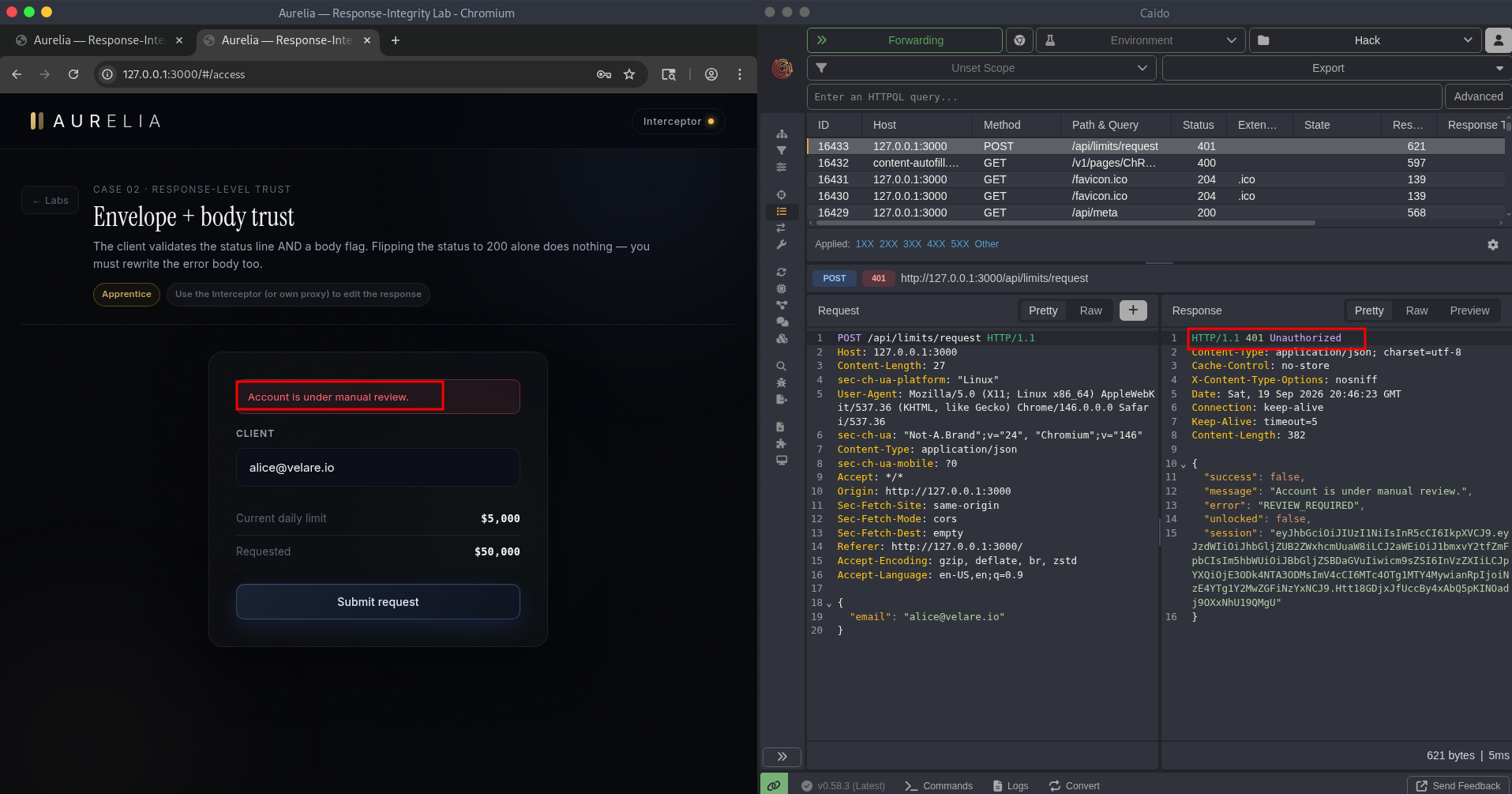Toggle the 2XX status filter
The height and width of the screenshot is (794, 1512).
pyautogui.click(x=888, y=244)
